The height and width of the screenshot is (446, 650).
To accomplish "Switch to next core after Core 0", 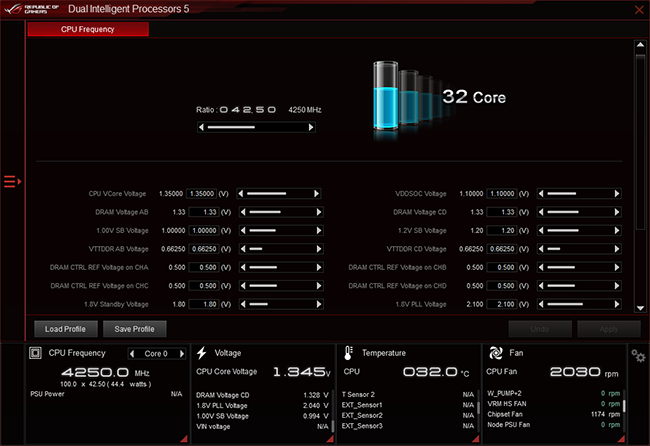I will tap(182, 354).
